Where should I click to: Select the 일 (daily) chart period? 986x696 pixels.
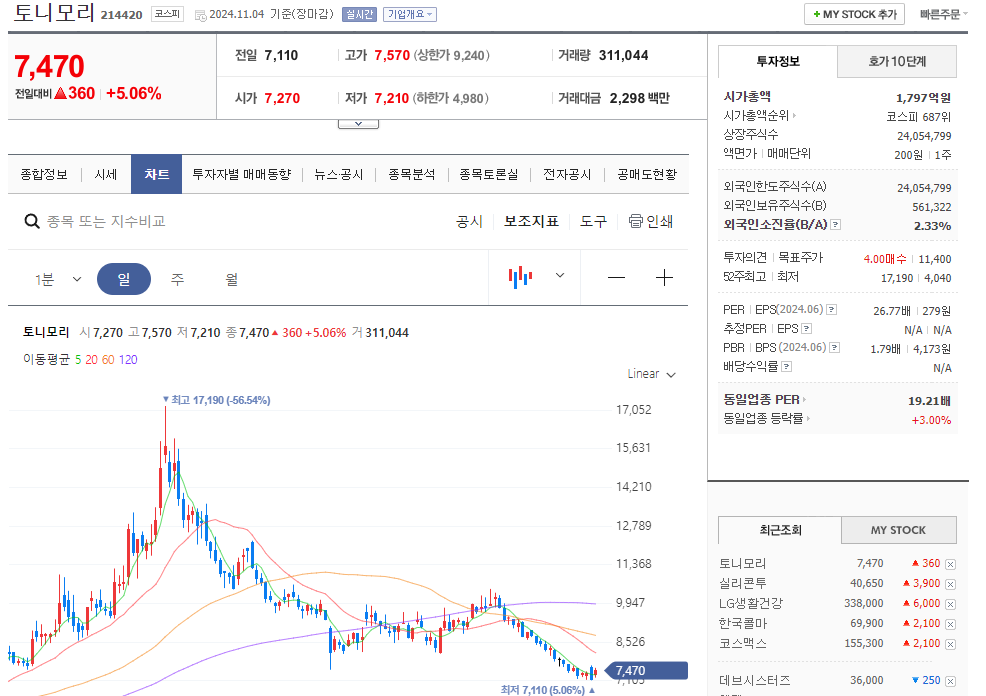pyautogui.click(x=124, y=279)
